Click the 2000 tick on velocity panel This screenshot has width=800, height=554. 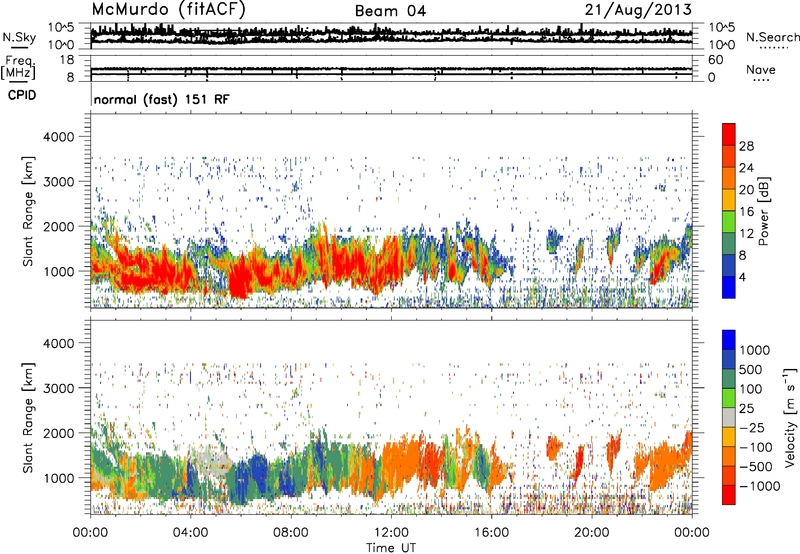pos(58,433)
